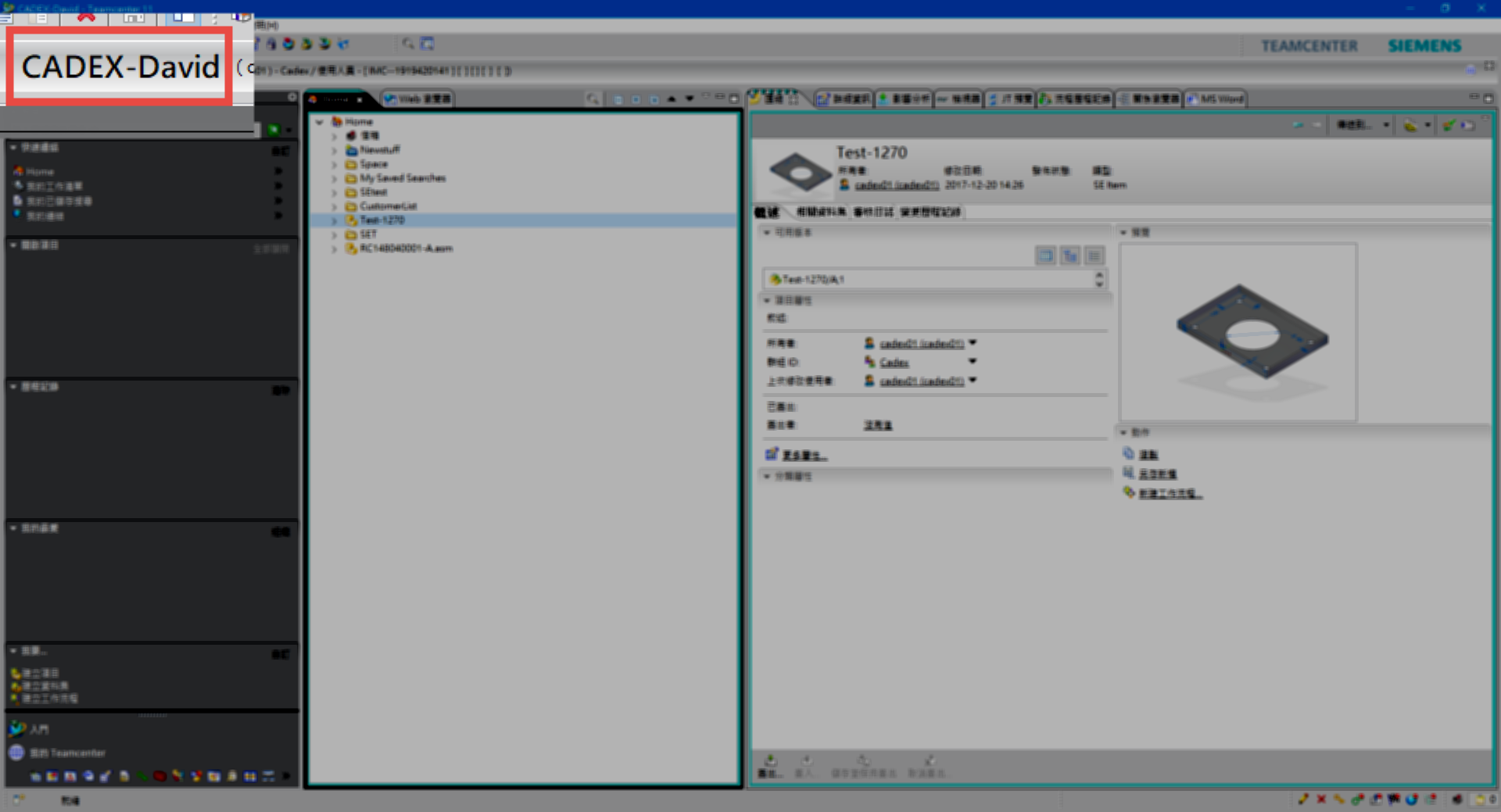1501x812 pixels.
Task: Click the search magnifier in tree toolbar
Action: [593, 99]
